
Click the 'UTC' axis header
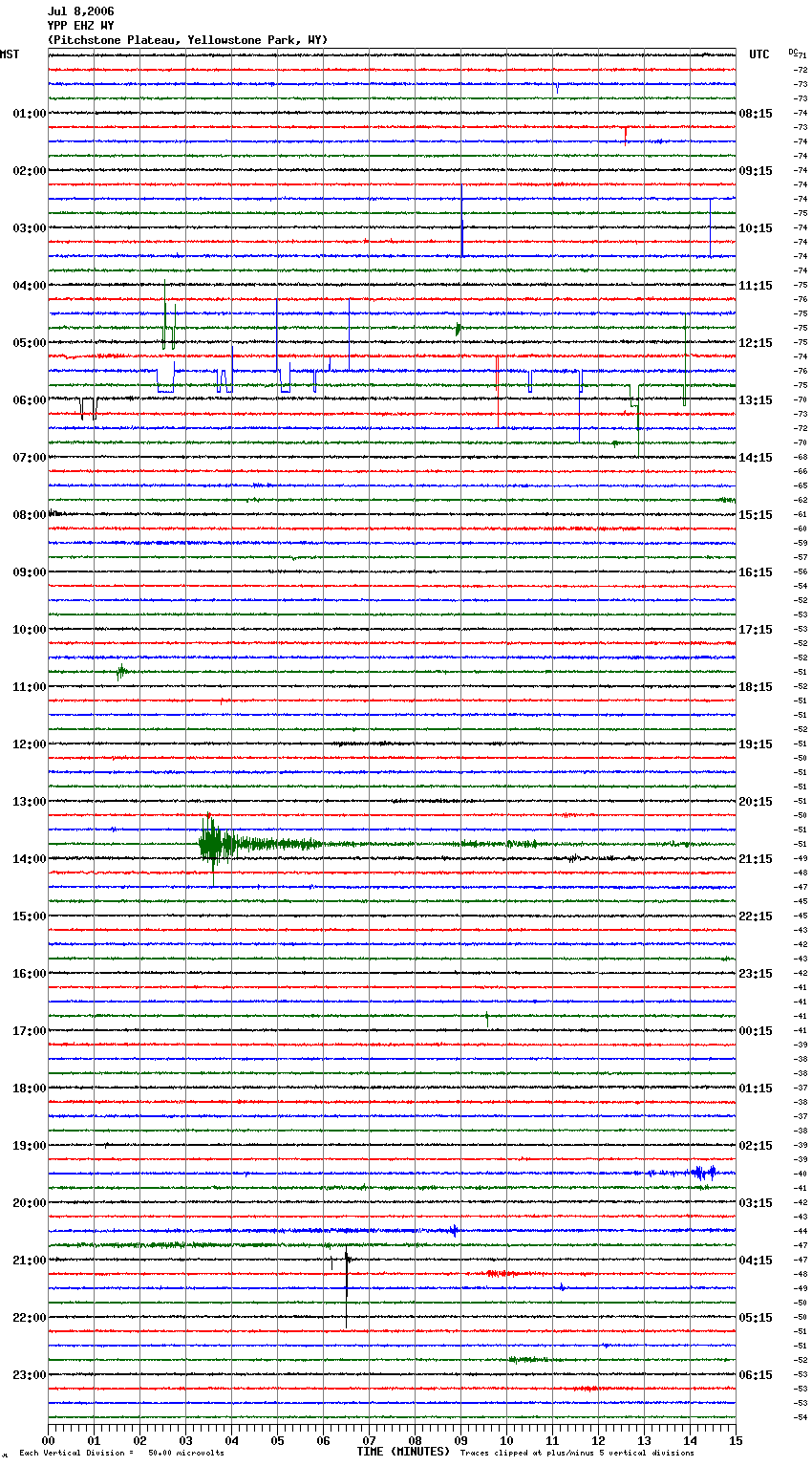tap(759, 54)
